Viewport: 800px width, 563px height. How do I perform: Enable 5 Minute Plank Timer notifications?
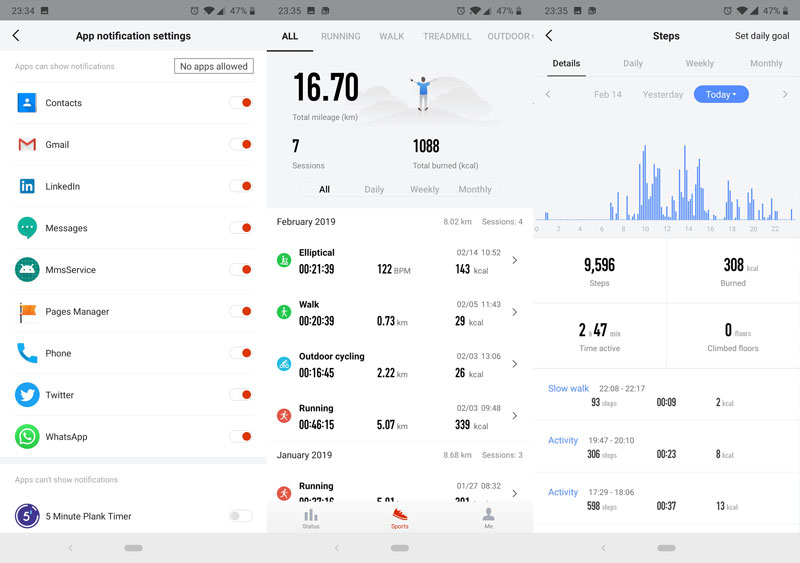[x=241, y=516]
